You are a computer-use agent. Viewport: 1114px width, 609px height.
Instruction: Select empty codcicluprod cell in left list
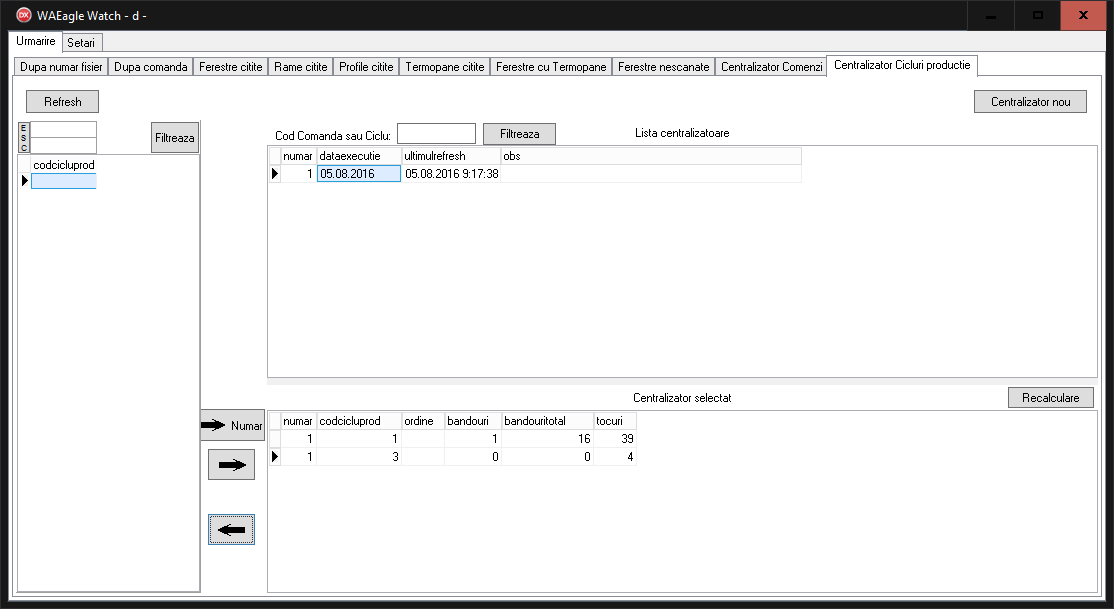(x=64, y=181)
